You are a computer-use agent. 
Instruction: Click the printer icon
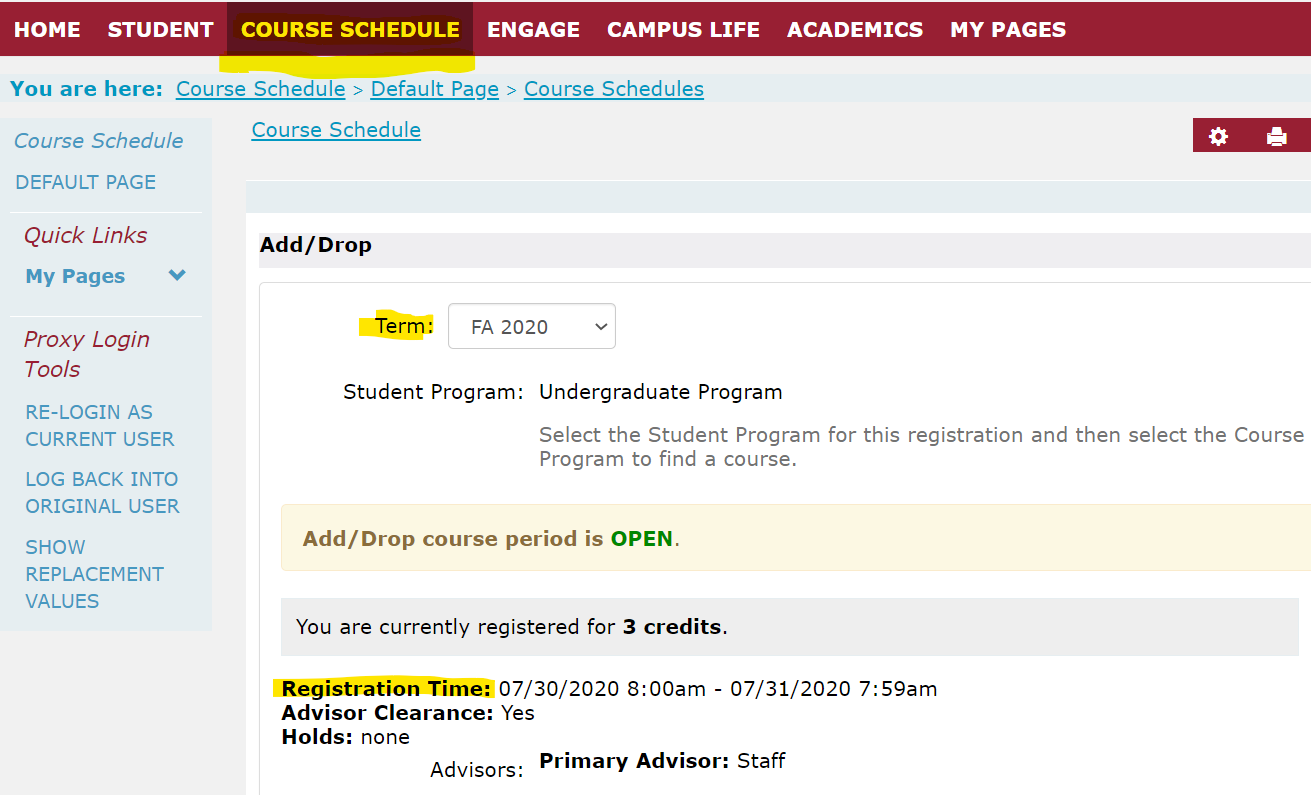pos(1276,137)
